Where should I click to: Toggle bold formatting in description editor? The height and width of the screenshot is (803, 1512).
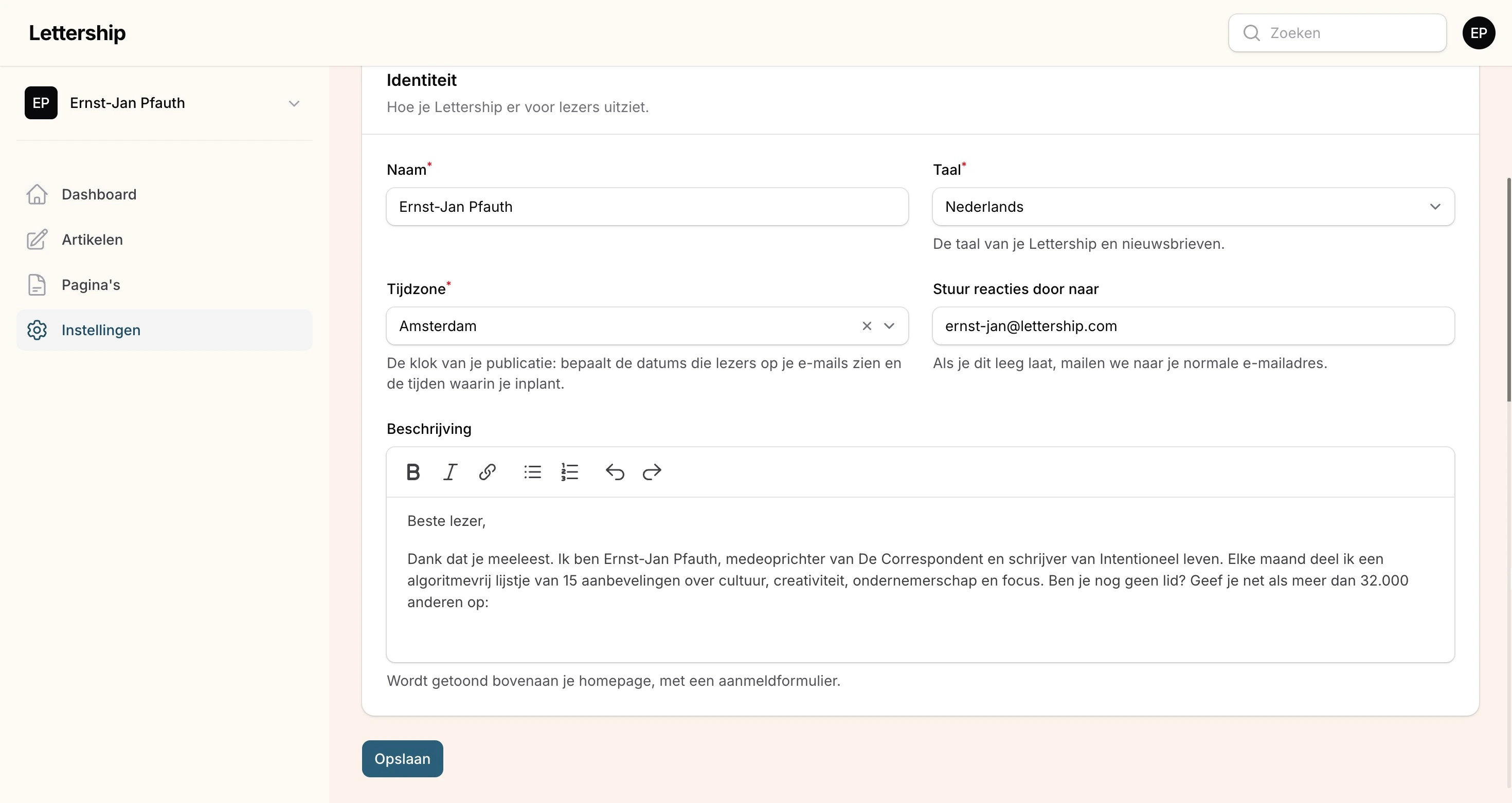click(413, 471)
